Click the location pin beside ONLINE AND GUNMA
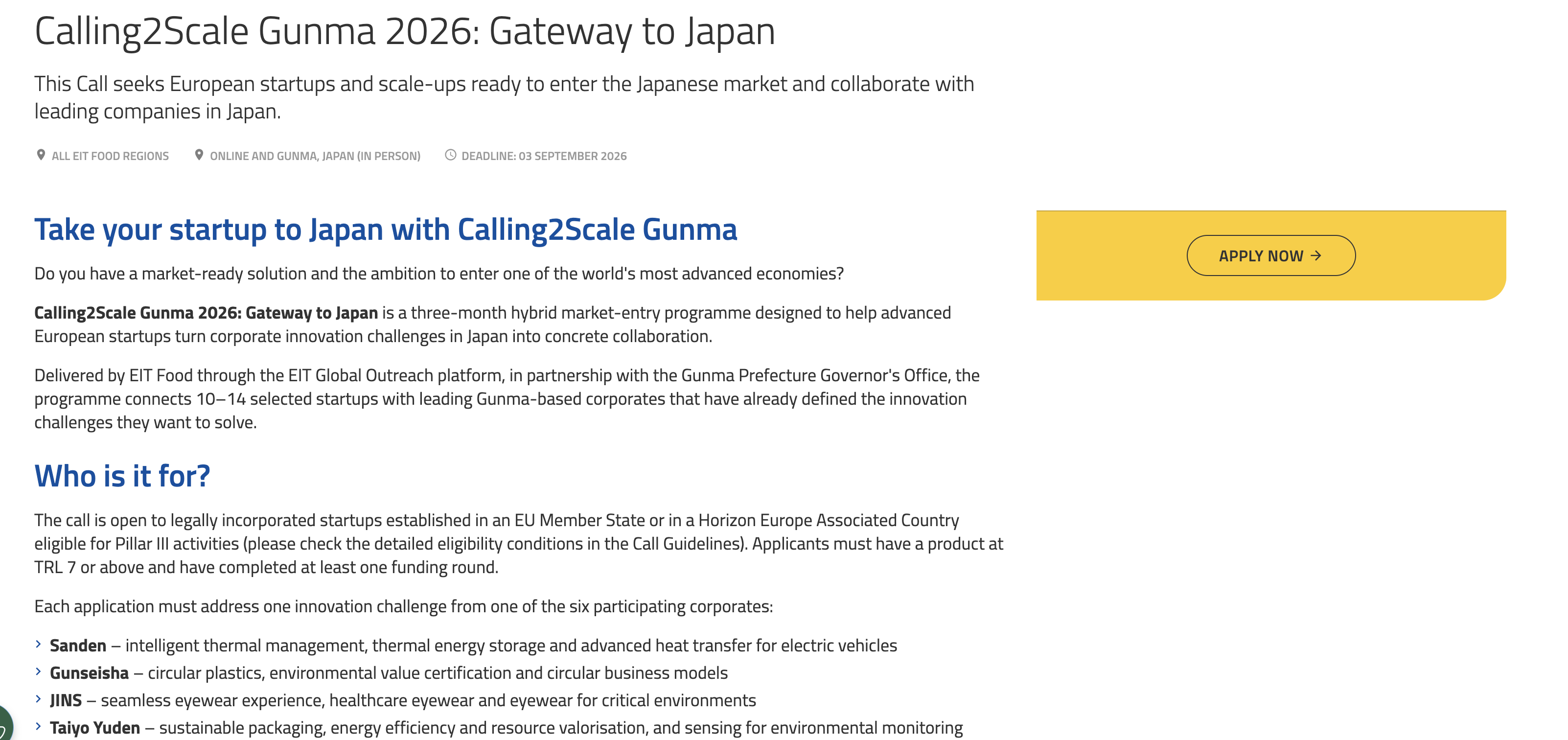This screenshot has height=740, width=1568. point(198,155)
